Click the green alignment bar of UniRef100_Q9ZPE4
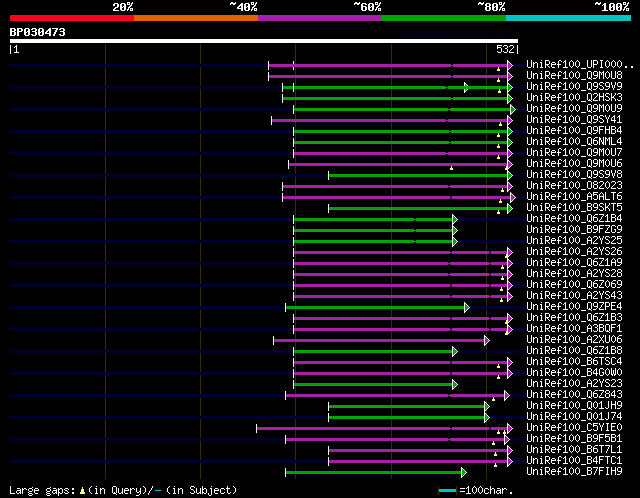The width and height of the screenshot is (640, 498). pyautogui.click(x=377, y=307)
